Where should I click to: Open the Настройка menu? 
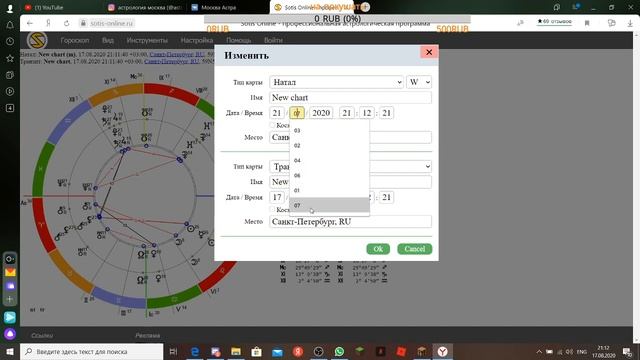coord(197,40)
